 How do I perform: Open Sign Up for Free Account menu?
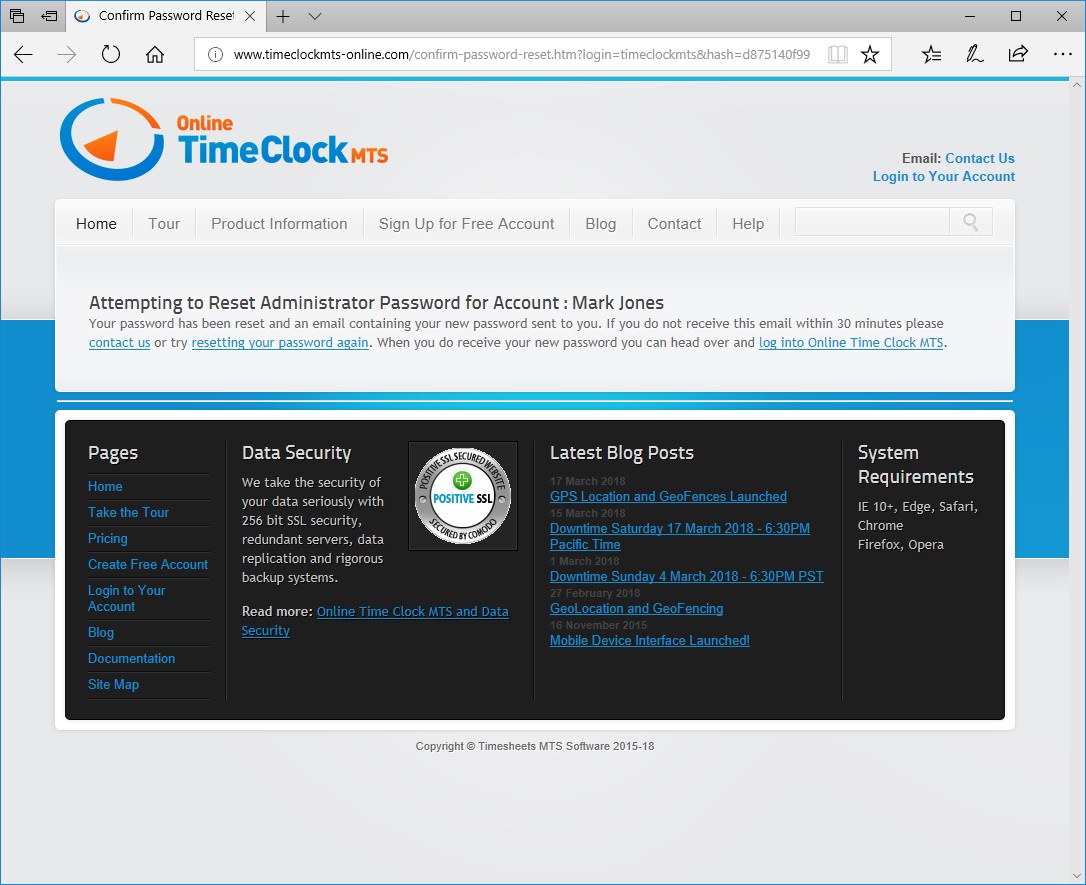pyautogui.click(x=466, y=224)
